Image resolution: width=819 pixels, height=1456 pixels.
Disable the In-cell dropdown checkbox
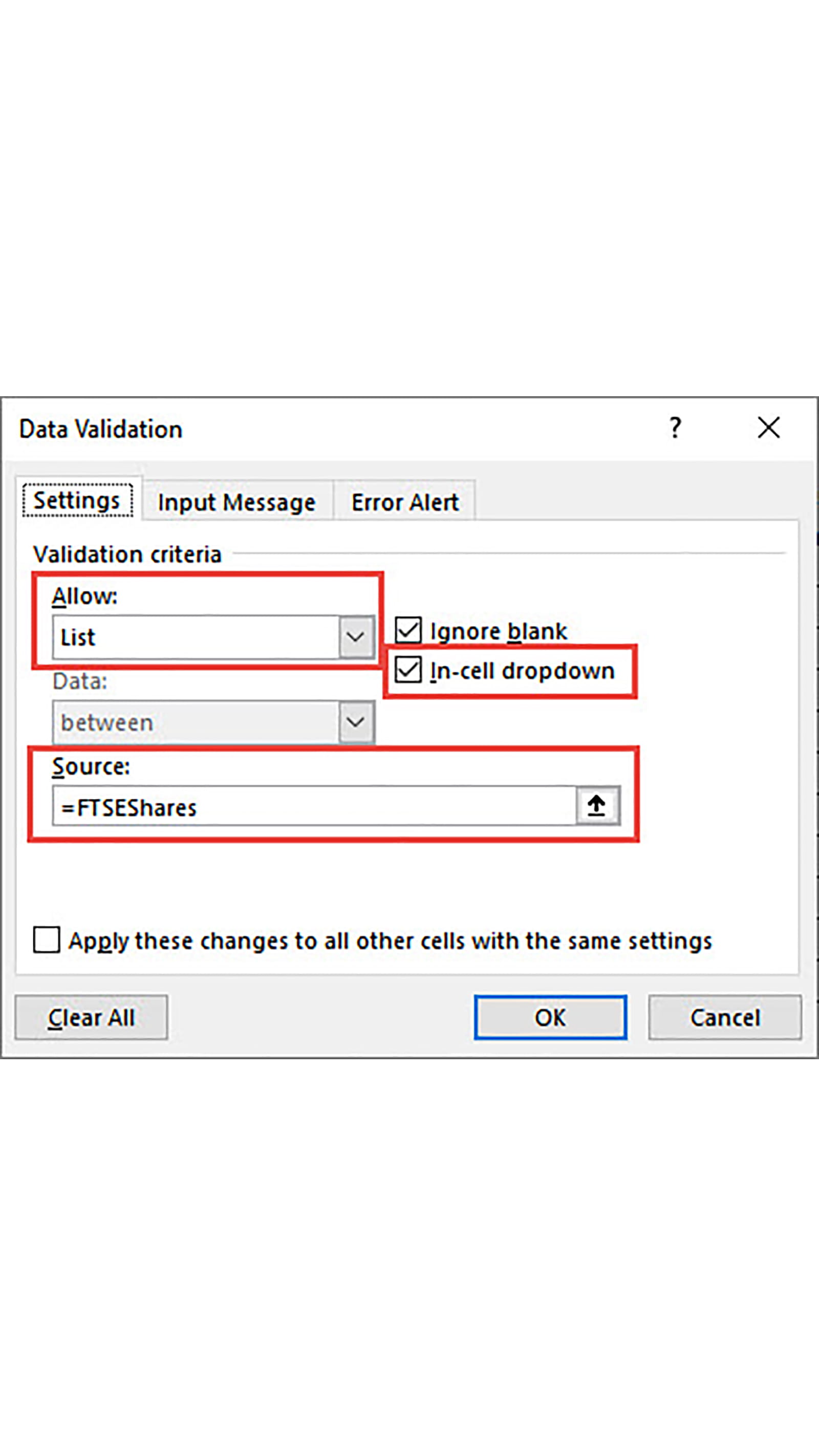[408, 670]
